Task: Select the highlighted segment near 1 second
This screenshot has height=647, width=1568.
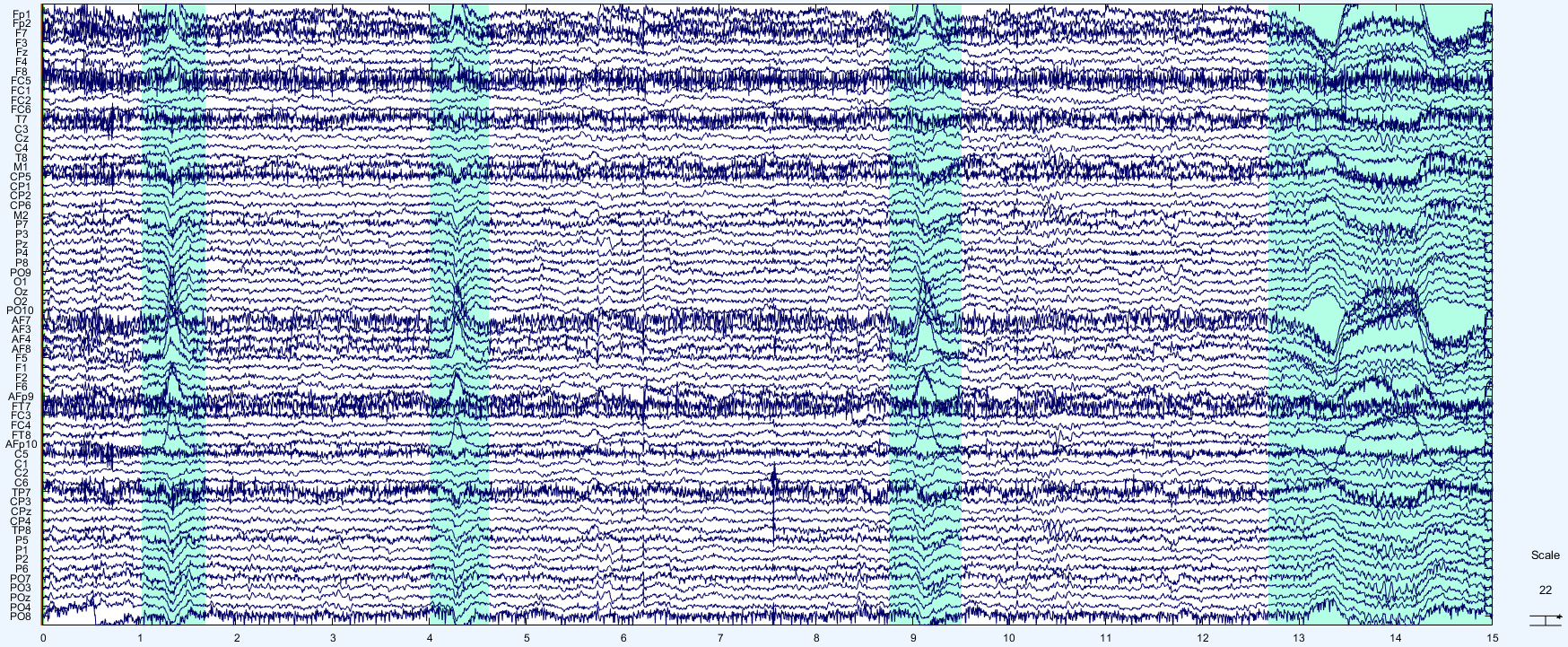Action: click(x=173, y=314)
